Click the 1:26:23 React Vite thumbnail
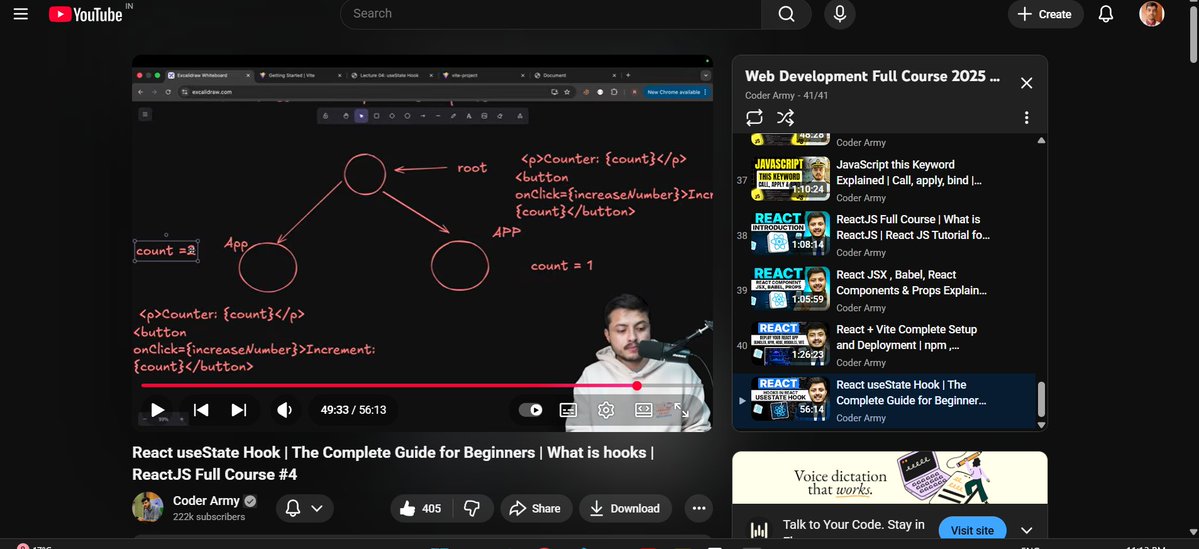Screen dimensions: 1199x549 [790, 344]
